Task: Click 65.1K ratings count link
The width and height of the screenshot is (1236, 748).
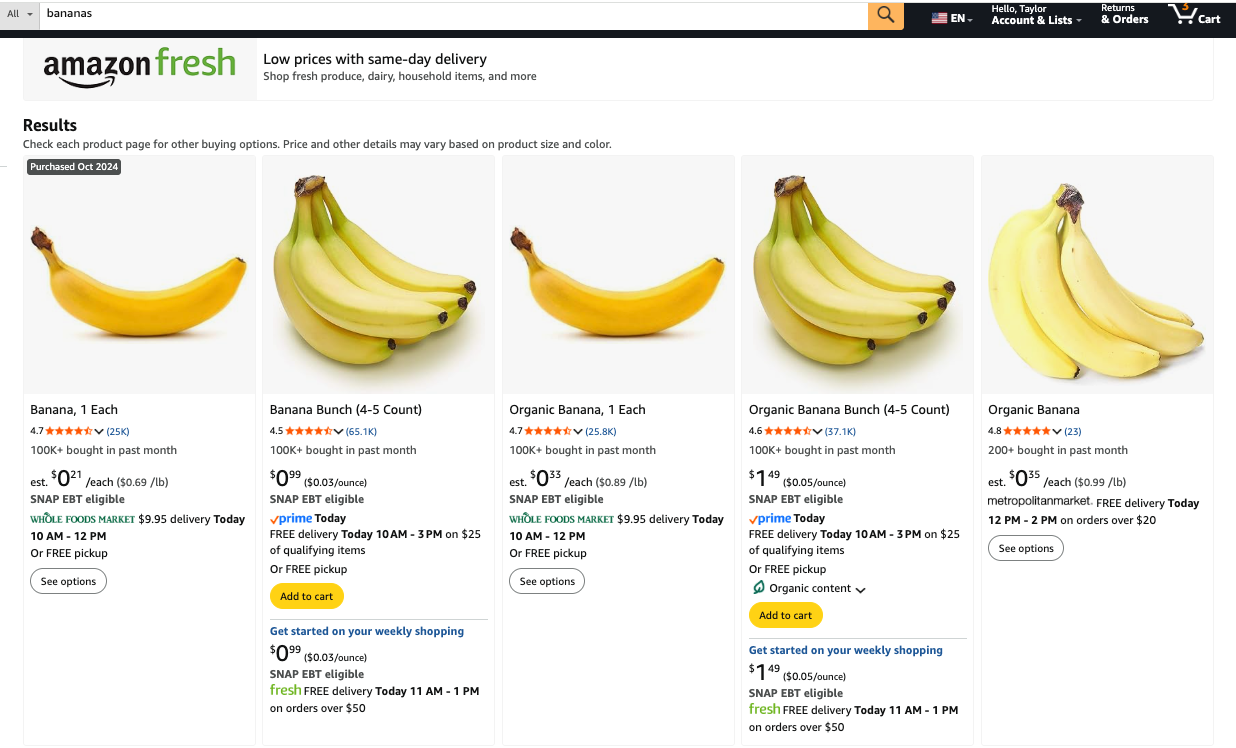Action: click(361, 431)
